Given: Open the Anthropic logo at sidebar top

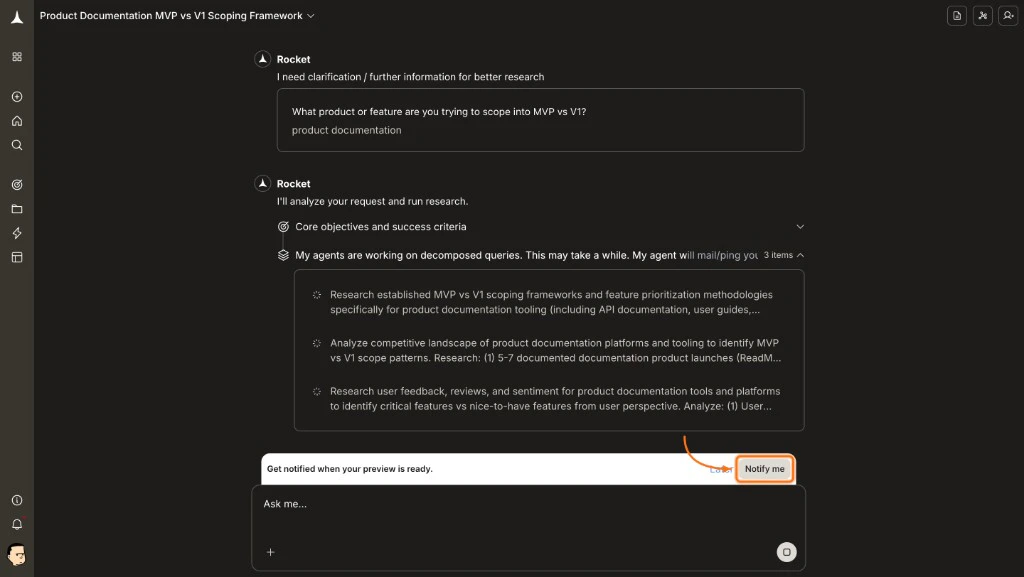Looking at the screenshot, I should pyautogui.click(x=16, y=16).
